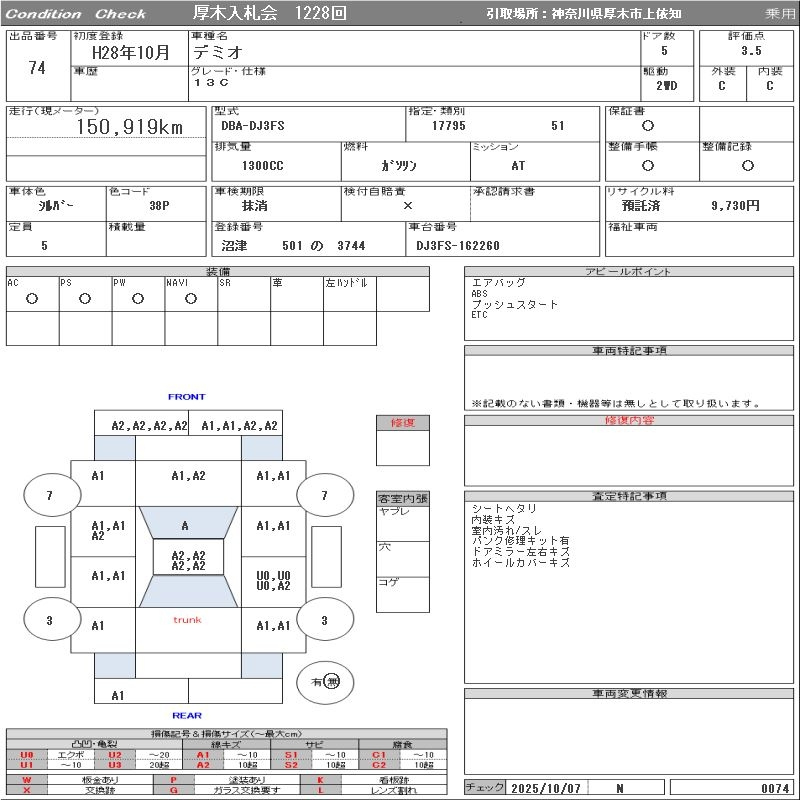The image size is (800, 800).
Task: Click the red U0 legend cell
Action: [x=27, y=755]
